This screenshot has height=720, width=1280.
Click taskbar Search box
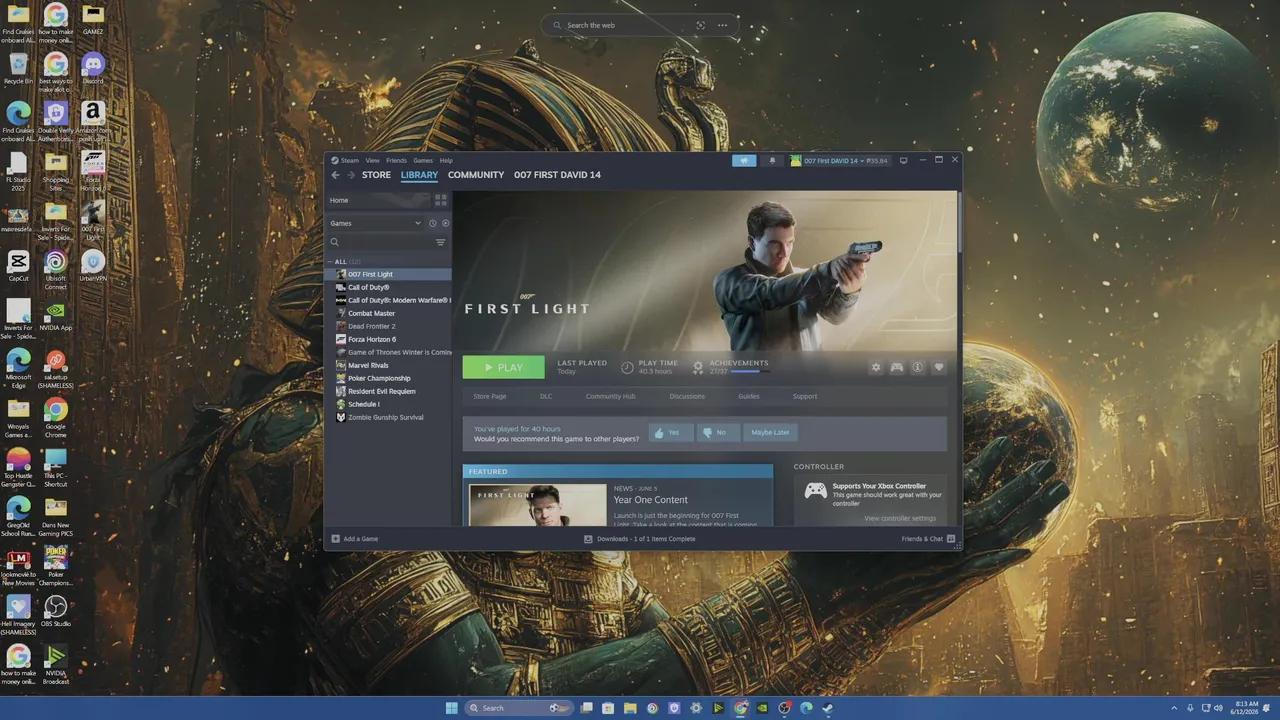pos(520,708)
